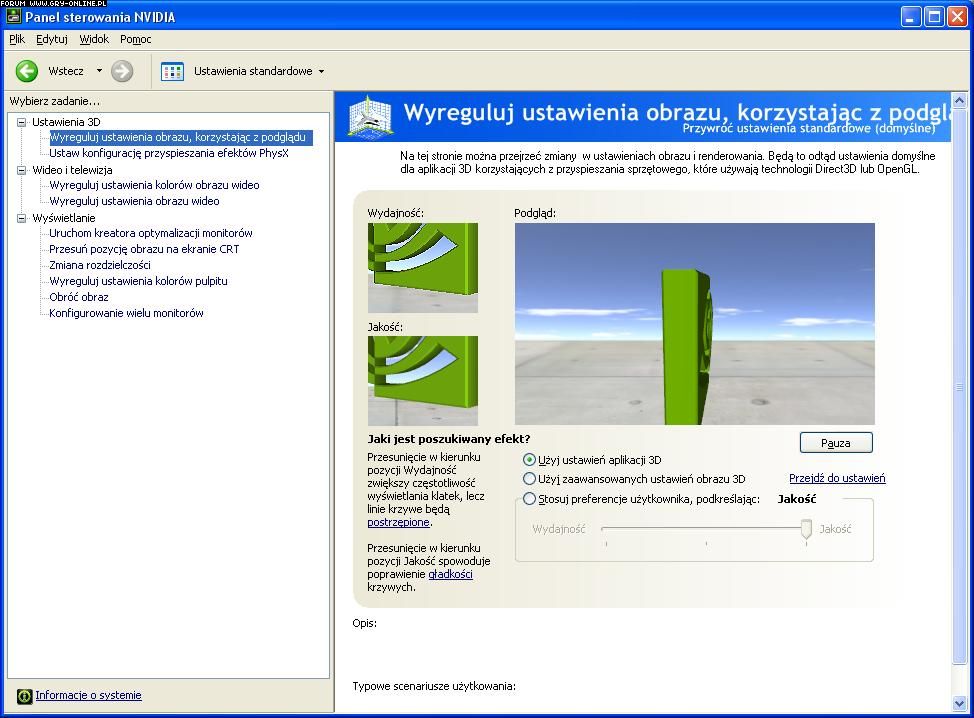
Task: Click the Ustawienia 3D tree label
Action: [x=66, y=122]
